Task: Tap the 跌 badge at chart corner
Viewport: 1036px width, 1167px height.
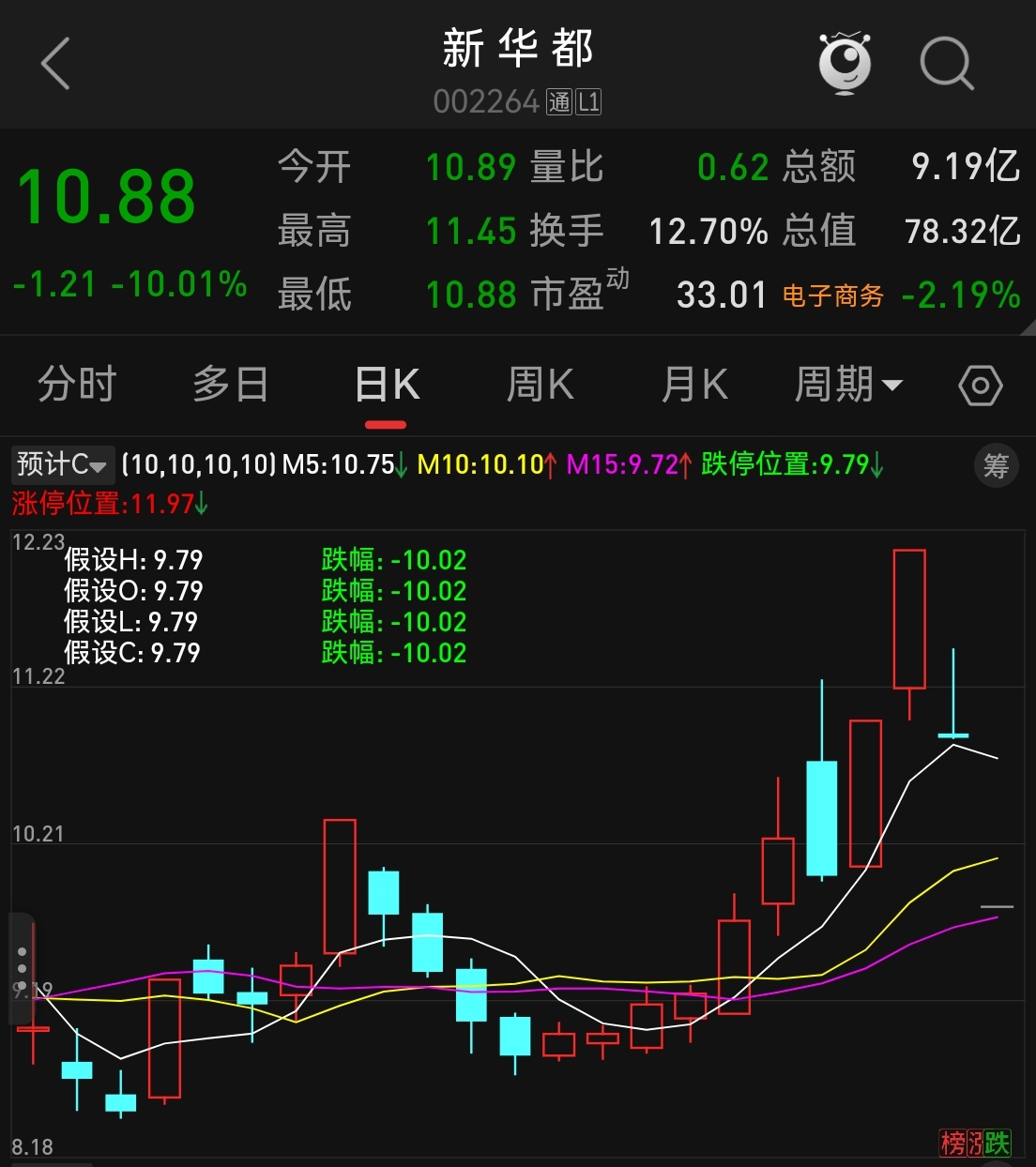Action: click(x=998, y=1143)
